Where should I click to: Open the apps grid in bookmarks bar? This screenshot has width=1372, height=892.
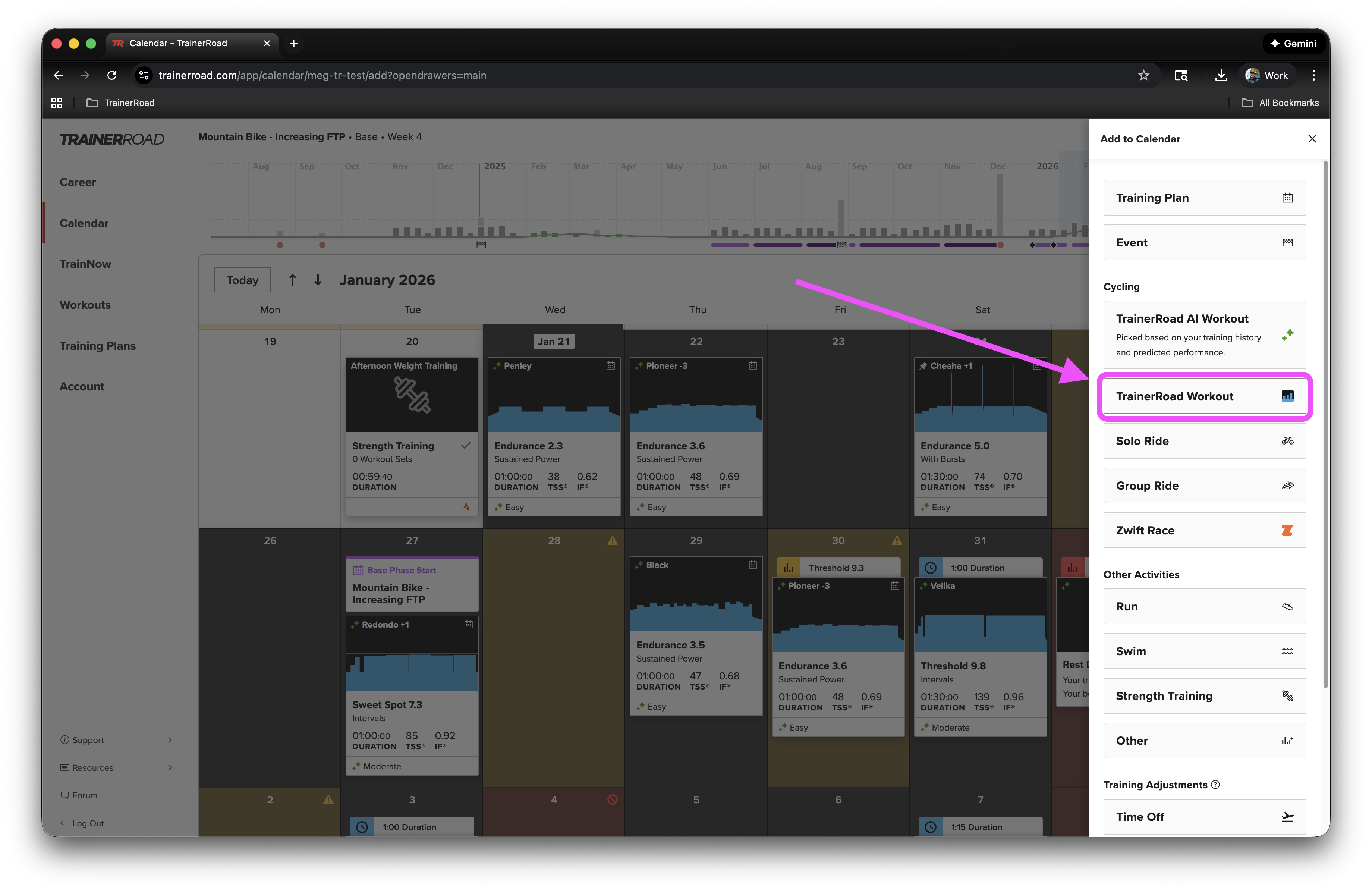click(x=57, y=103)
